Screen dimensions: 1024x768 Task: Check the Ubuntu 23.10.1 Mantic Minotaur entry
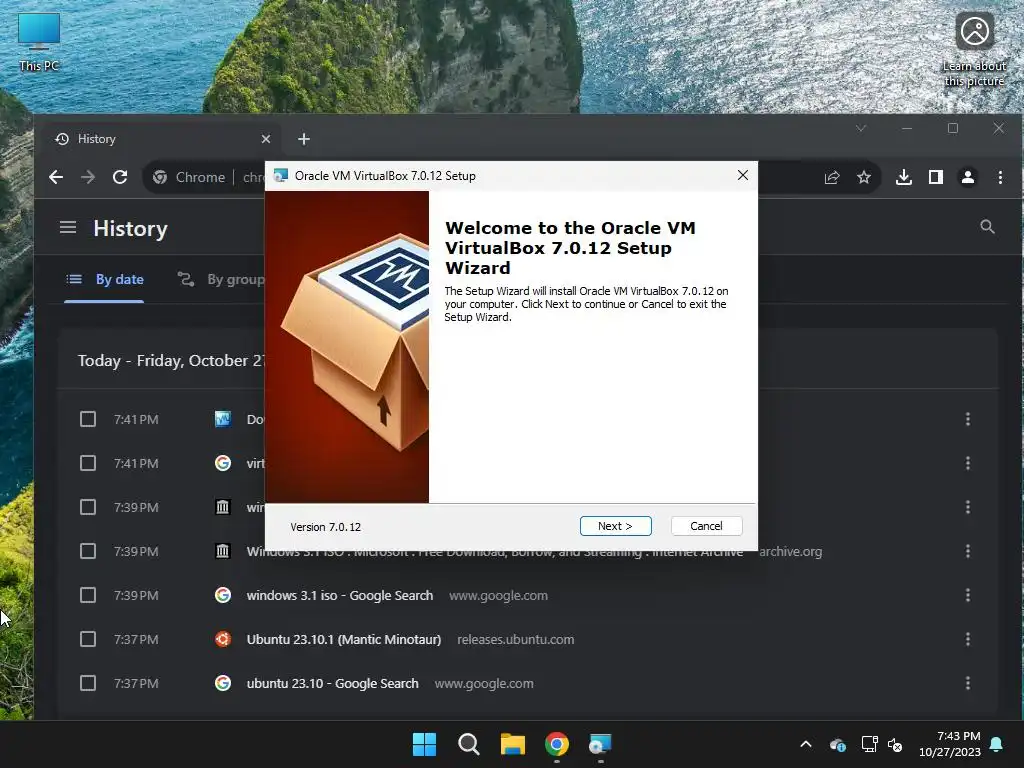pyautogui.click(x=88, y=639)
